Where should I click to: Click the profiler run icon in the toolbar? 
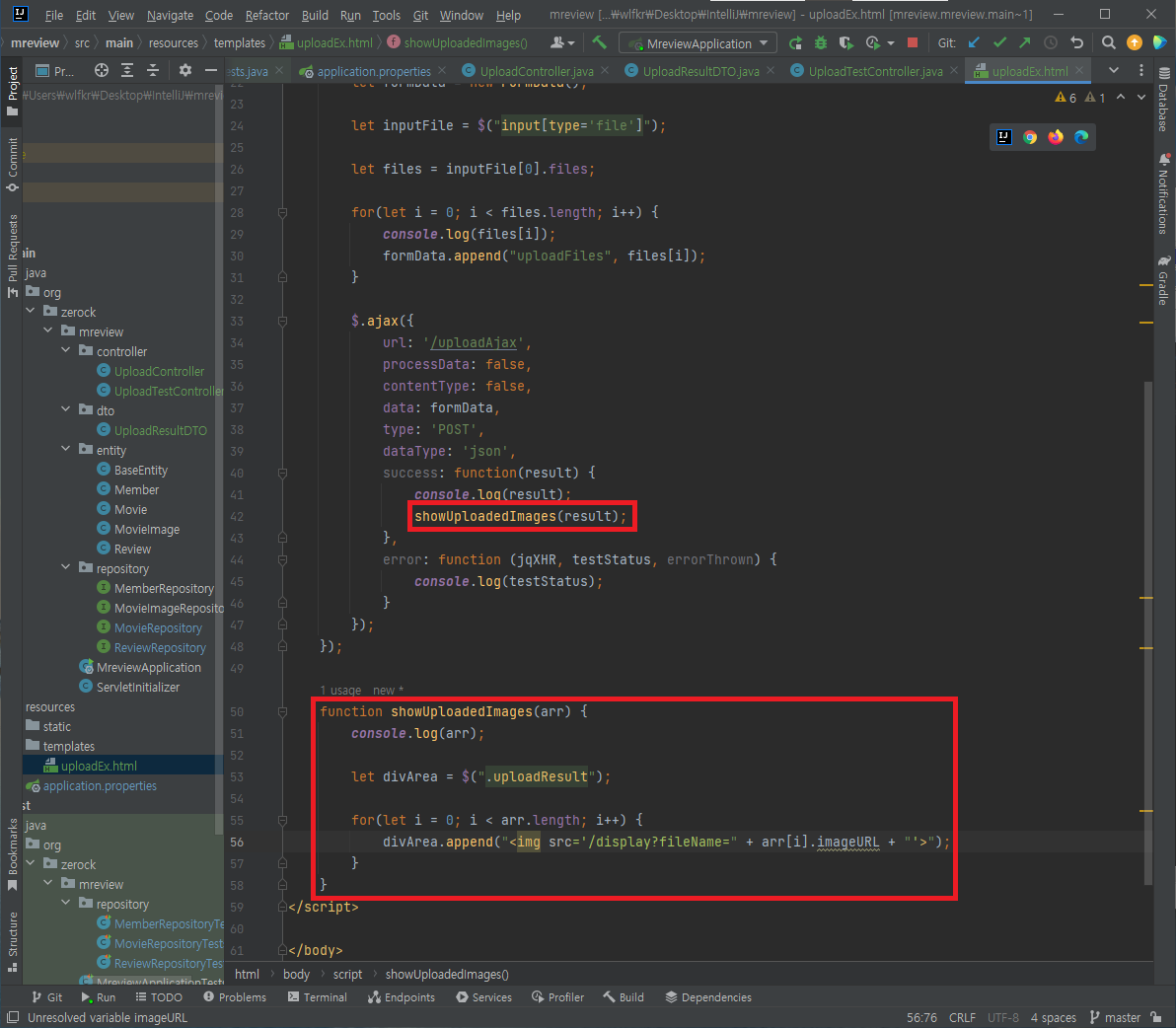coord(872,42)
